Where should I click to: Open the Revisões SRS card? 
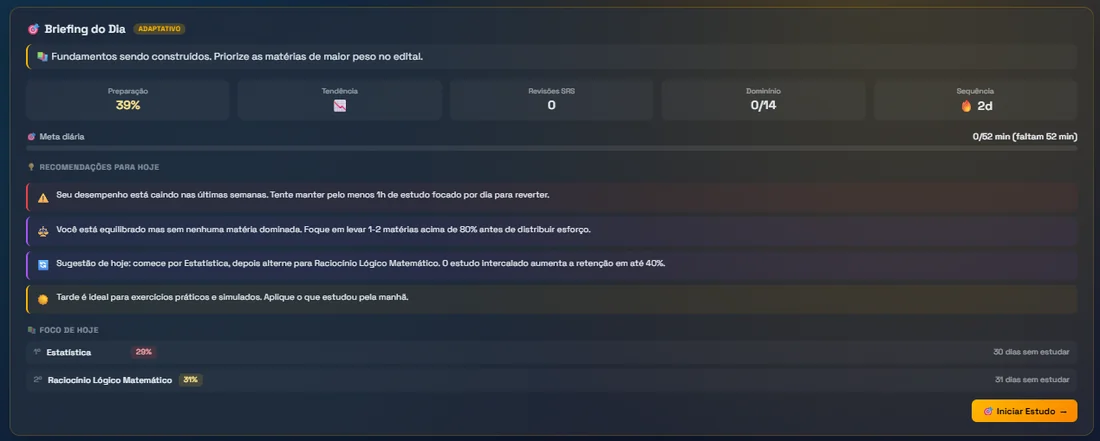[551, 100]
